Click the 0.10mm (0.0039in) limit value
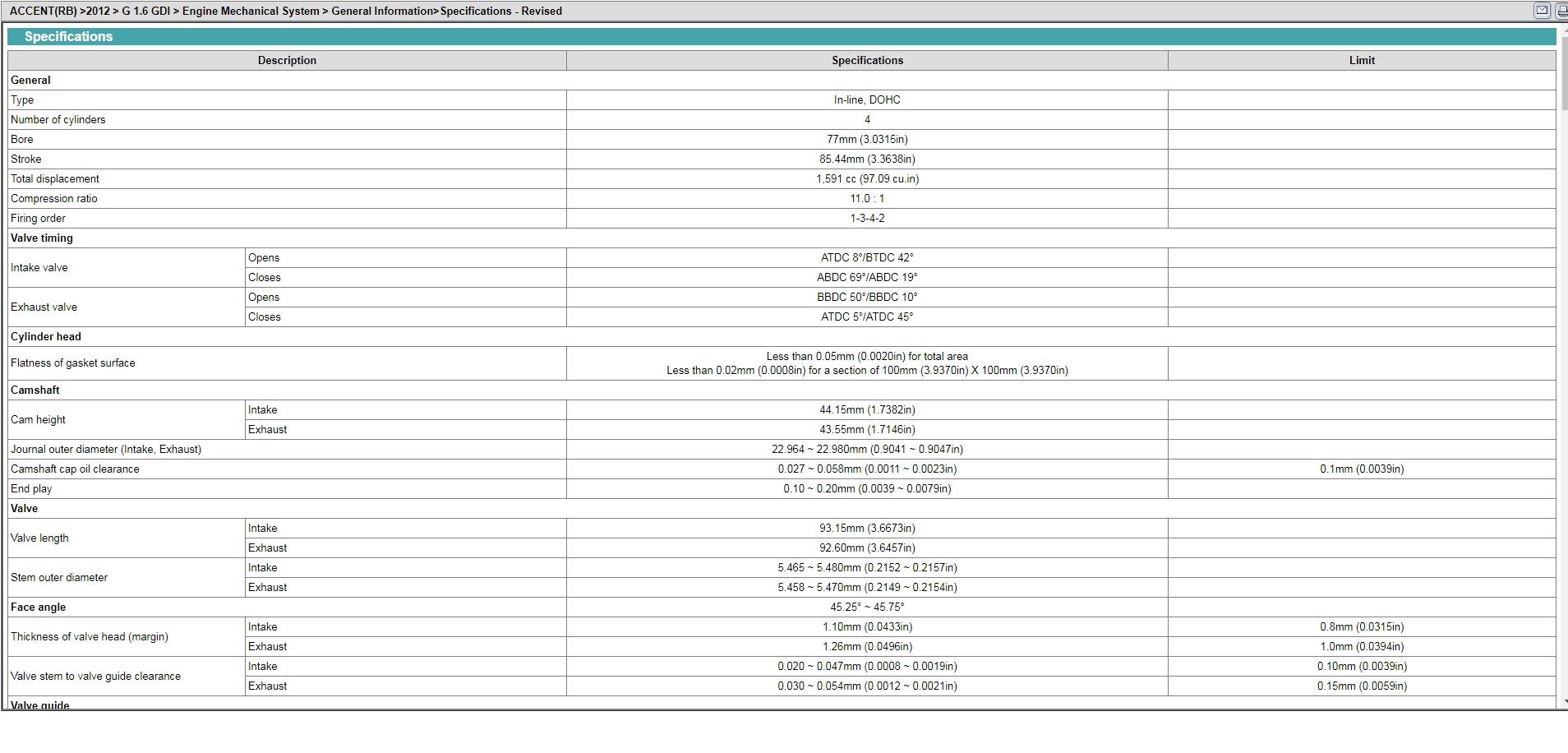Viewport: 1568px width, 753px height. pos(1362,666)
